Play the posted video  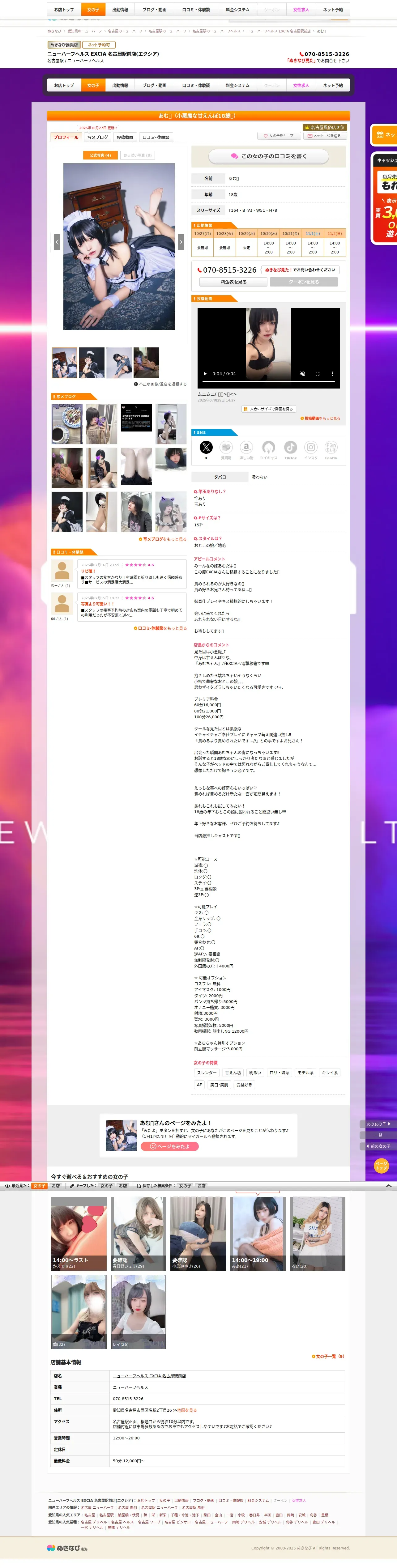point(205,374)
